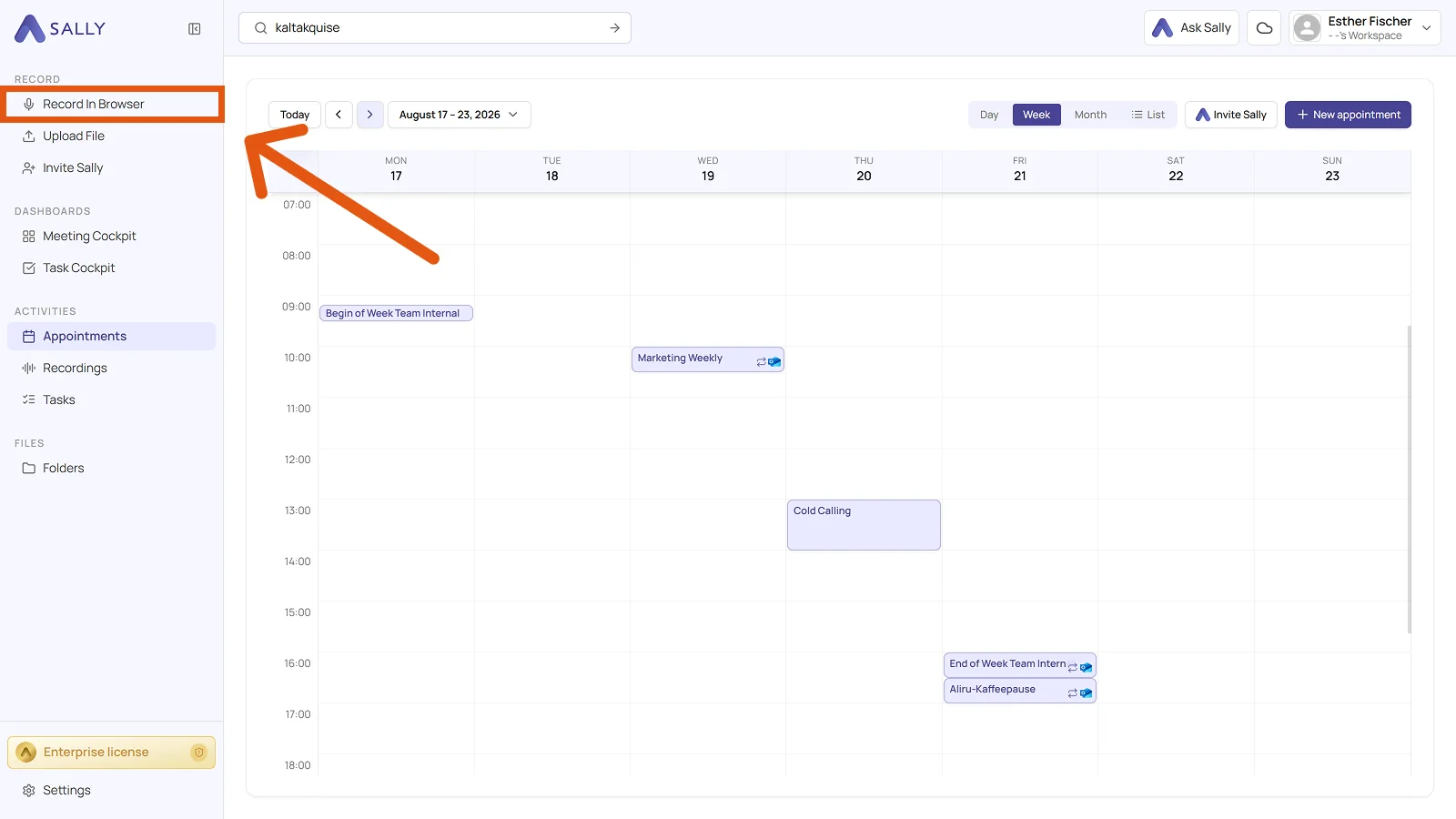
Task: Collapse the sidebar panel icon
Action: [x=194, y=29]
